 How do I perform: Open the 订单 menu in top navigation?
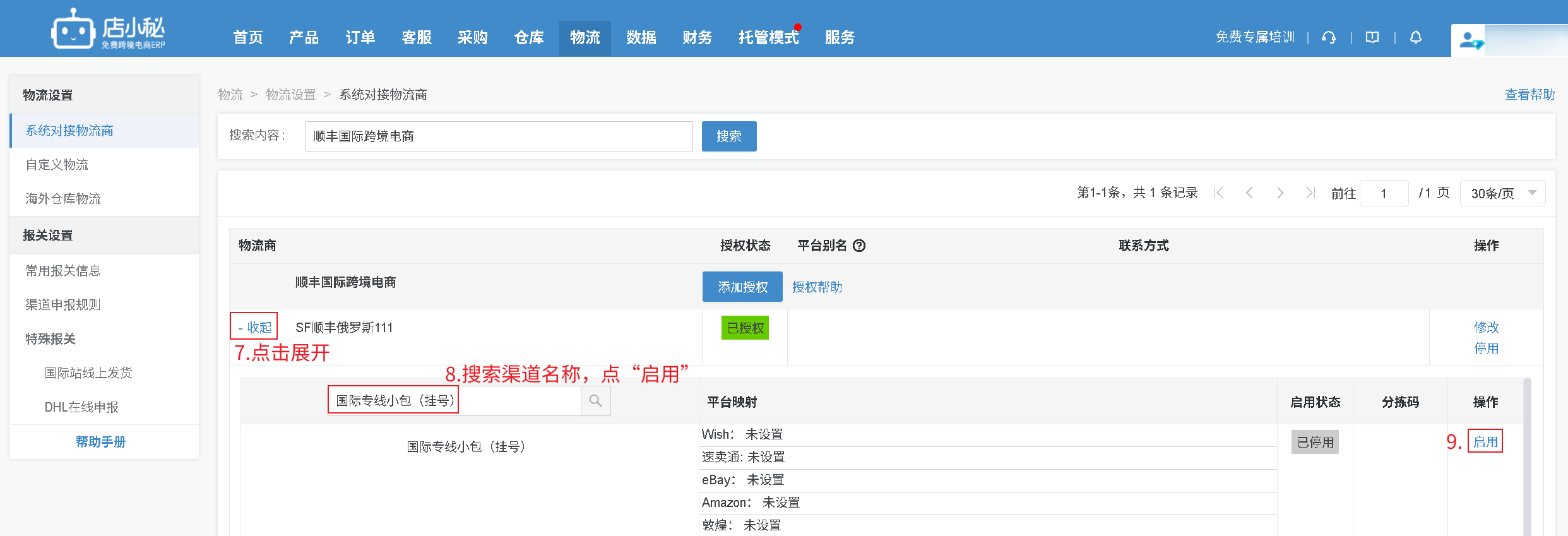(360, 38)
